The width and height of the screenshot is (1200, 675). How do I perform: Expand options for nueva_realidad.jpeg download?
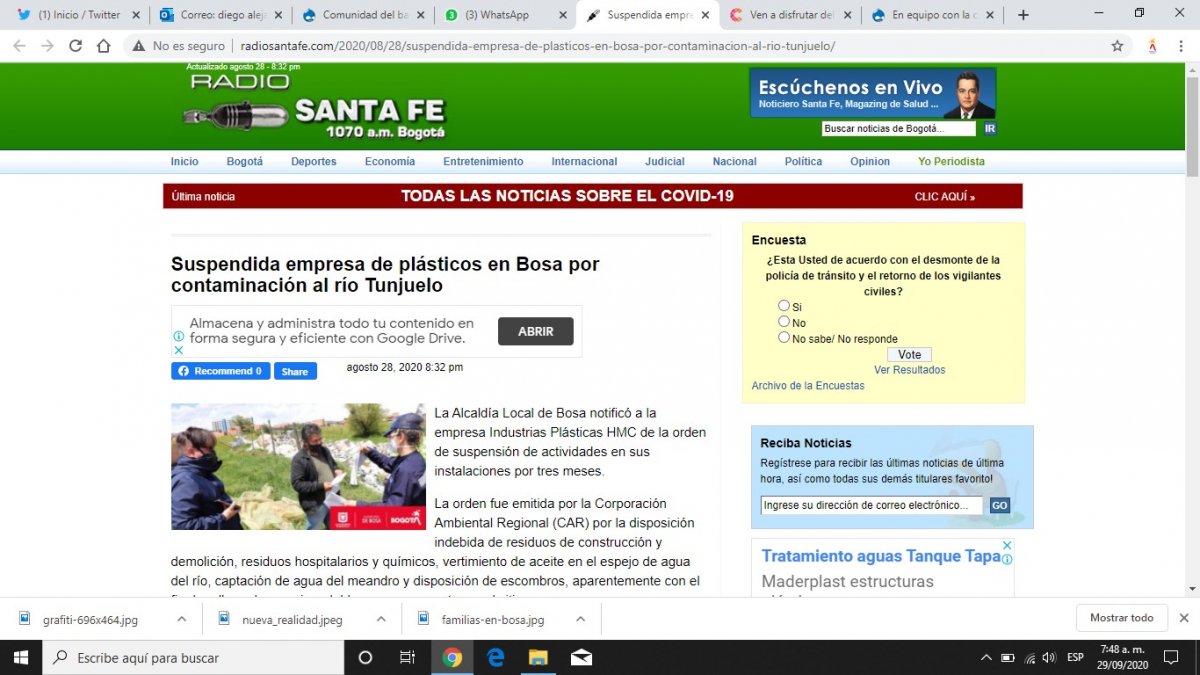381,619
